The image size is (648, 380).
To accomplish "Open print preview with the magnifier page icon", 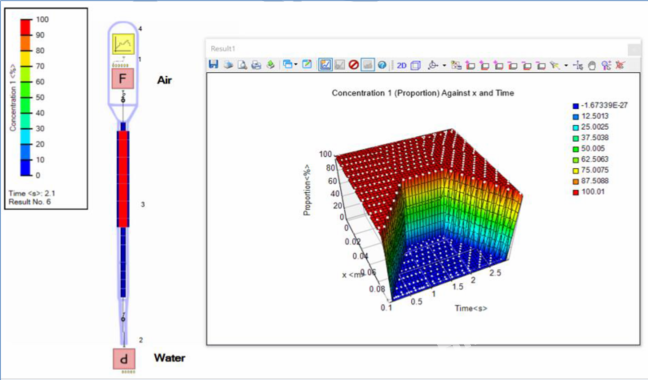I will [242, 65].
